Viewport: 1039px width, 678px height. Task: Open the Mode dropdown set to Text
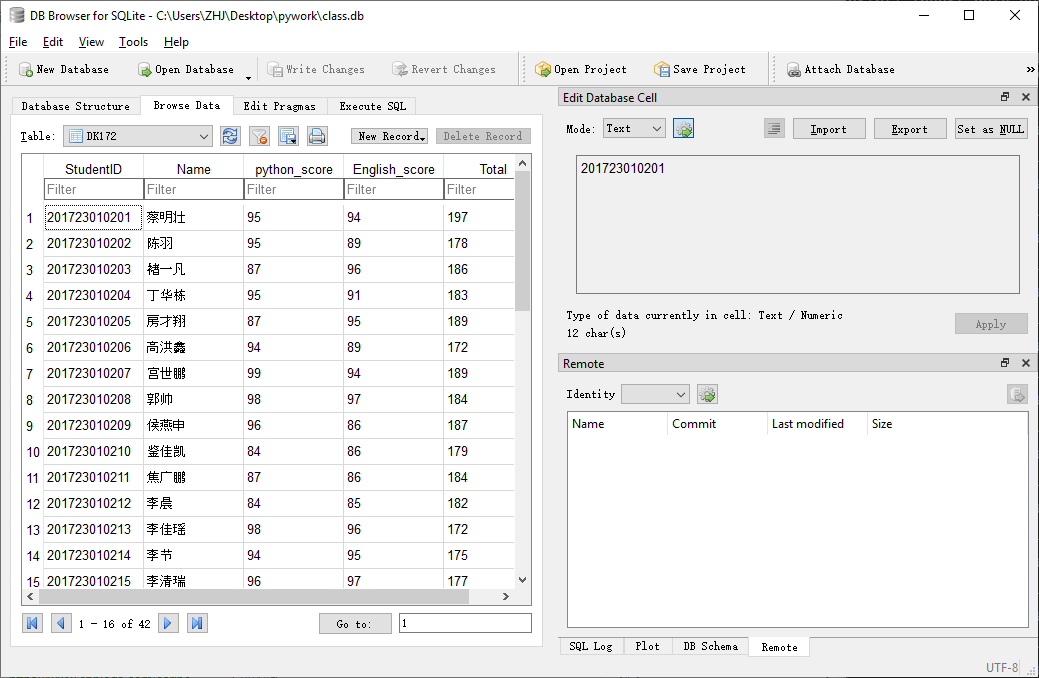(633, 129)
